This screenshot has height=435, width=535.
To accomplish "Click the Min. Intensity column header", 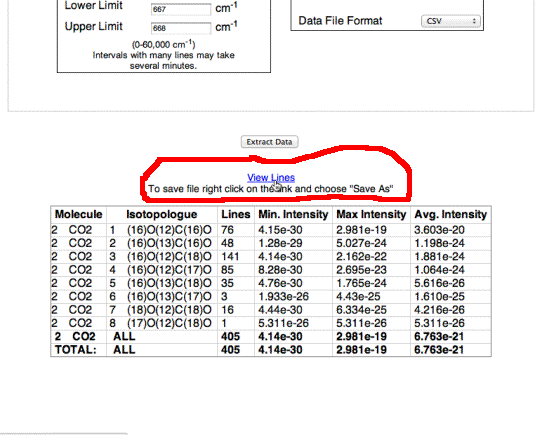I will click(x=293, y=214).
